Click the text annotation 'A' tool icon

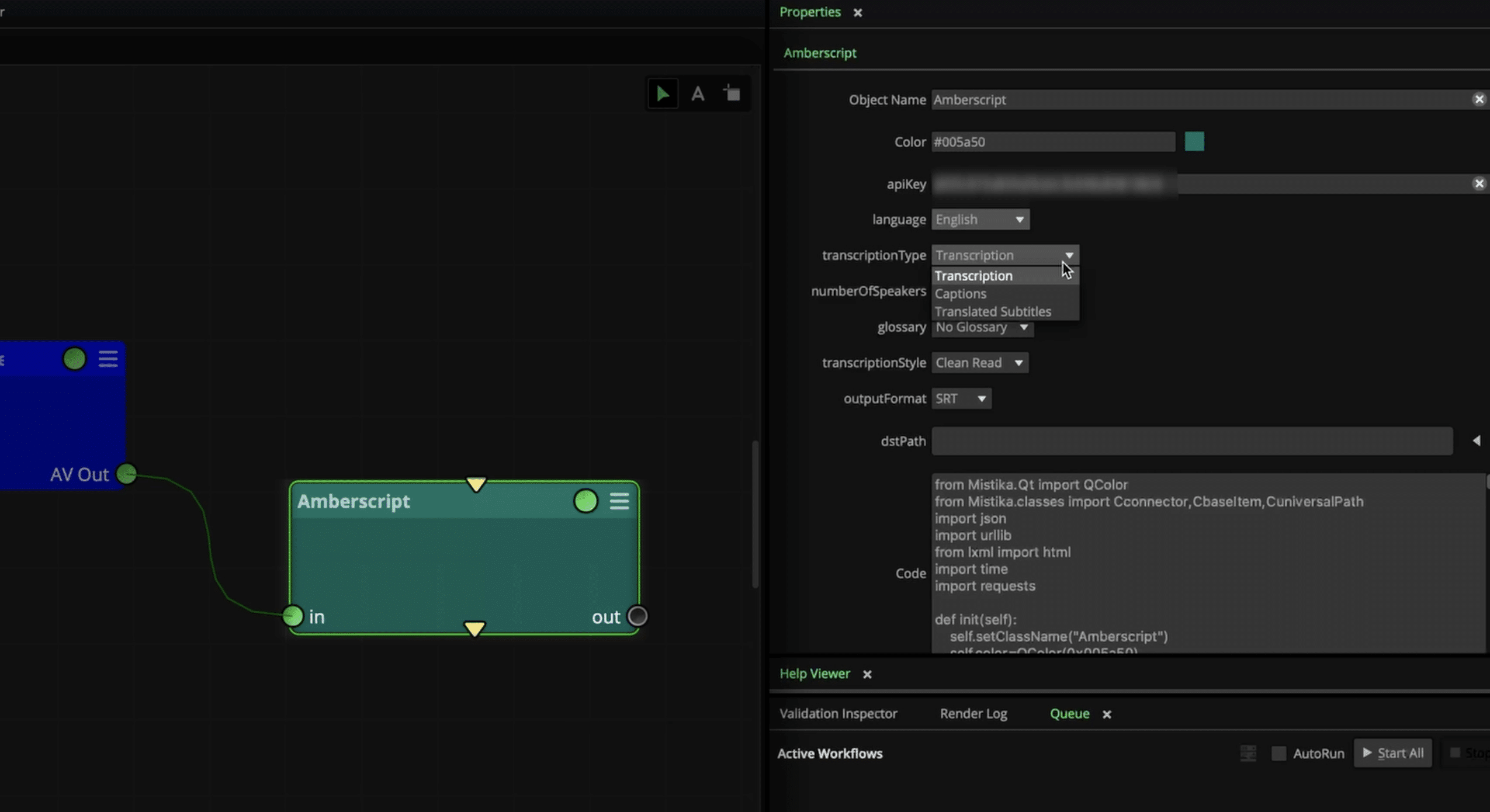pos(698,94)
